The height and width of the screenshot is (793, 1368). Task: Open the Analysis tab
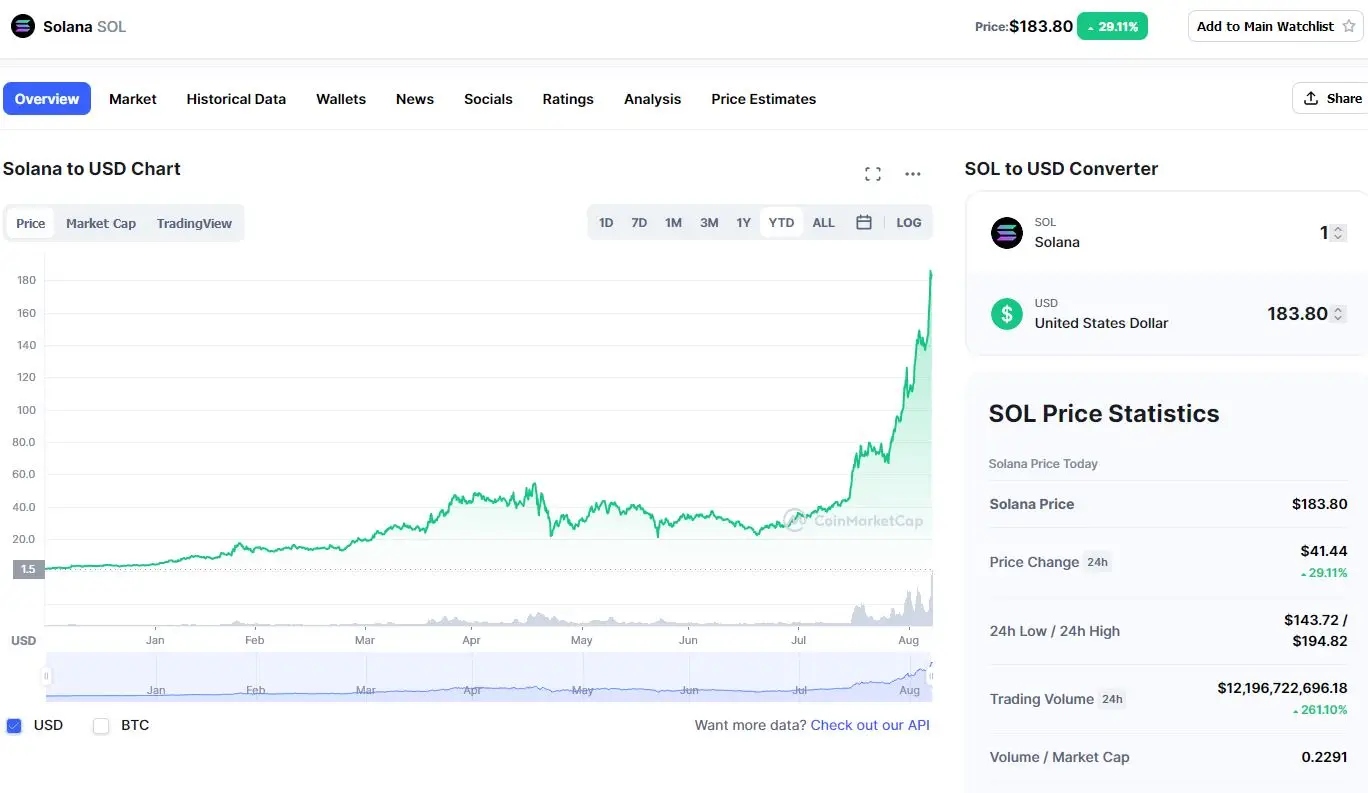tap(652, 99)
